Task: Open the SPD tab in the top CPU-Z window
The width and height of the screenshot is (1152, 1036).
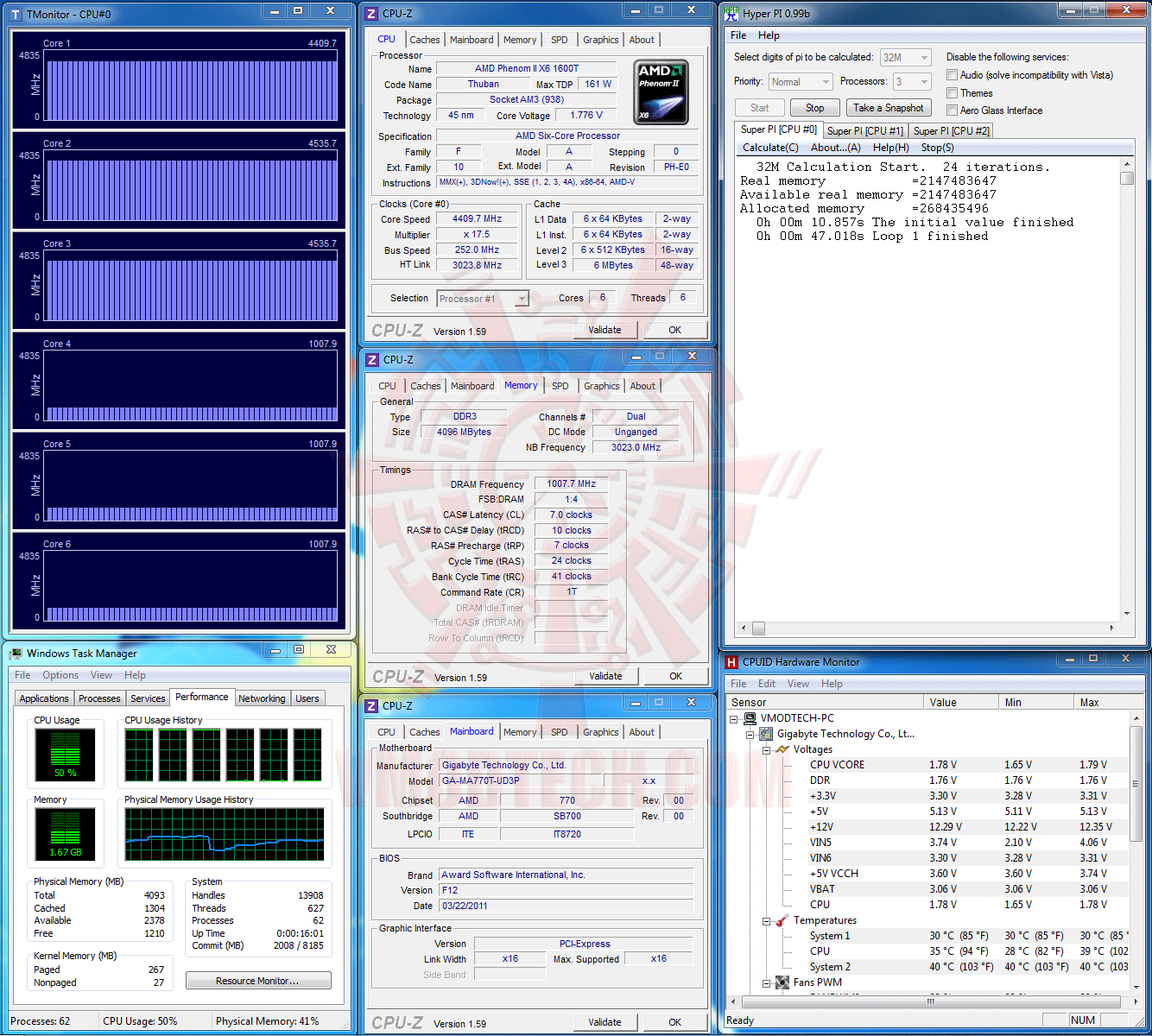Action: [560, 40]
